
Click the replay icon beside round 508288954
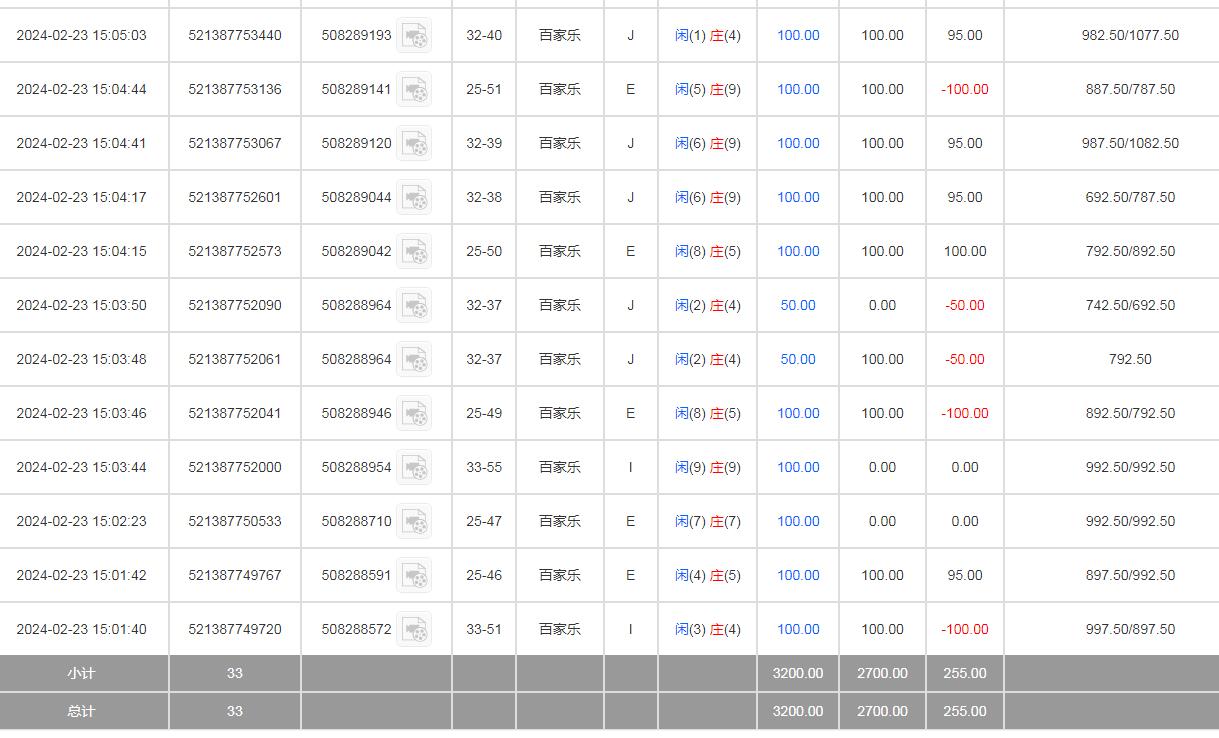[x=414, y=468]
